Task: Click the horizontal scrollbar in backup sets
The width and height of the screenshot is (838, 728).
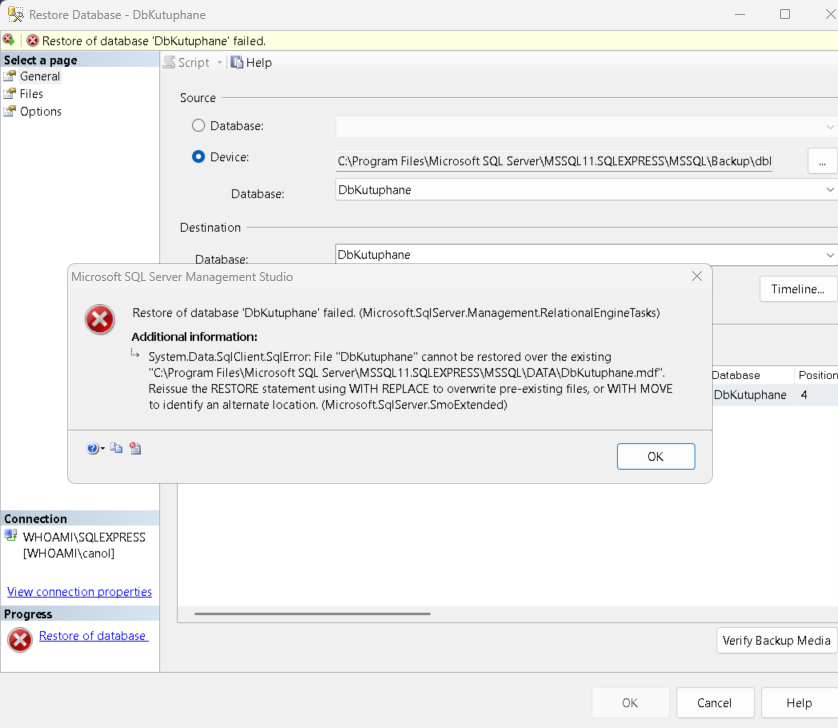Action: [x=313, y=614]
